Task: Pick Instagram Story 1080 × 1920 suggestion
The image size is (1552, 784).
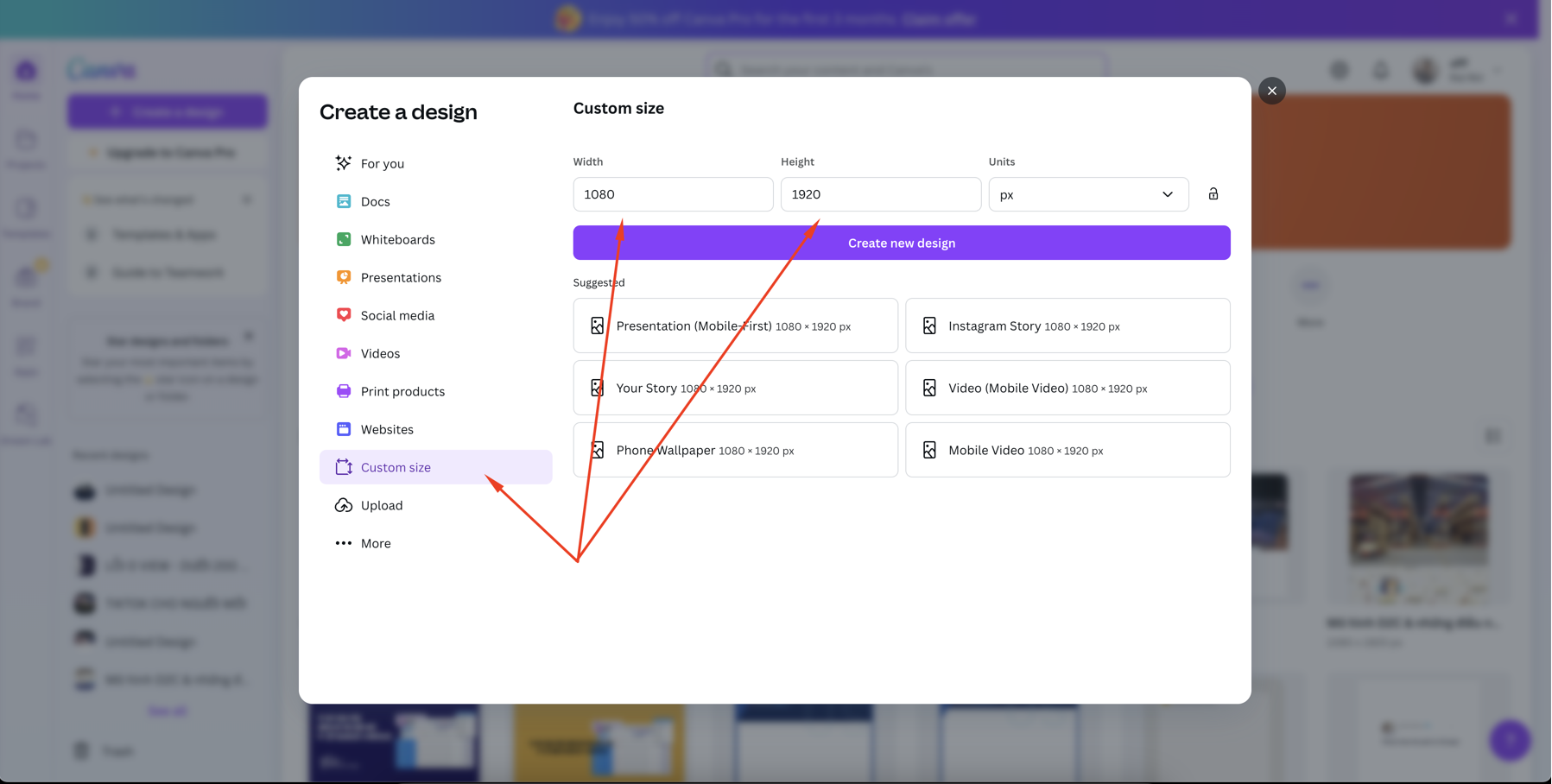Action: click(1067, 326)
